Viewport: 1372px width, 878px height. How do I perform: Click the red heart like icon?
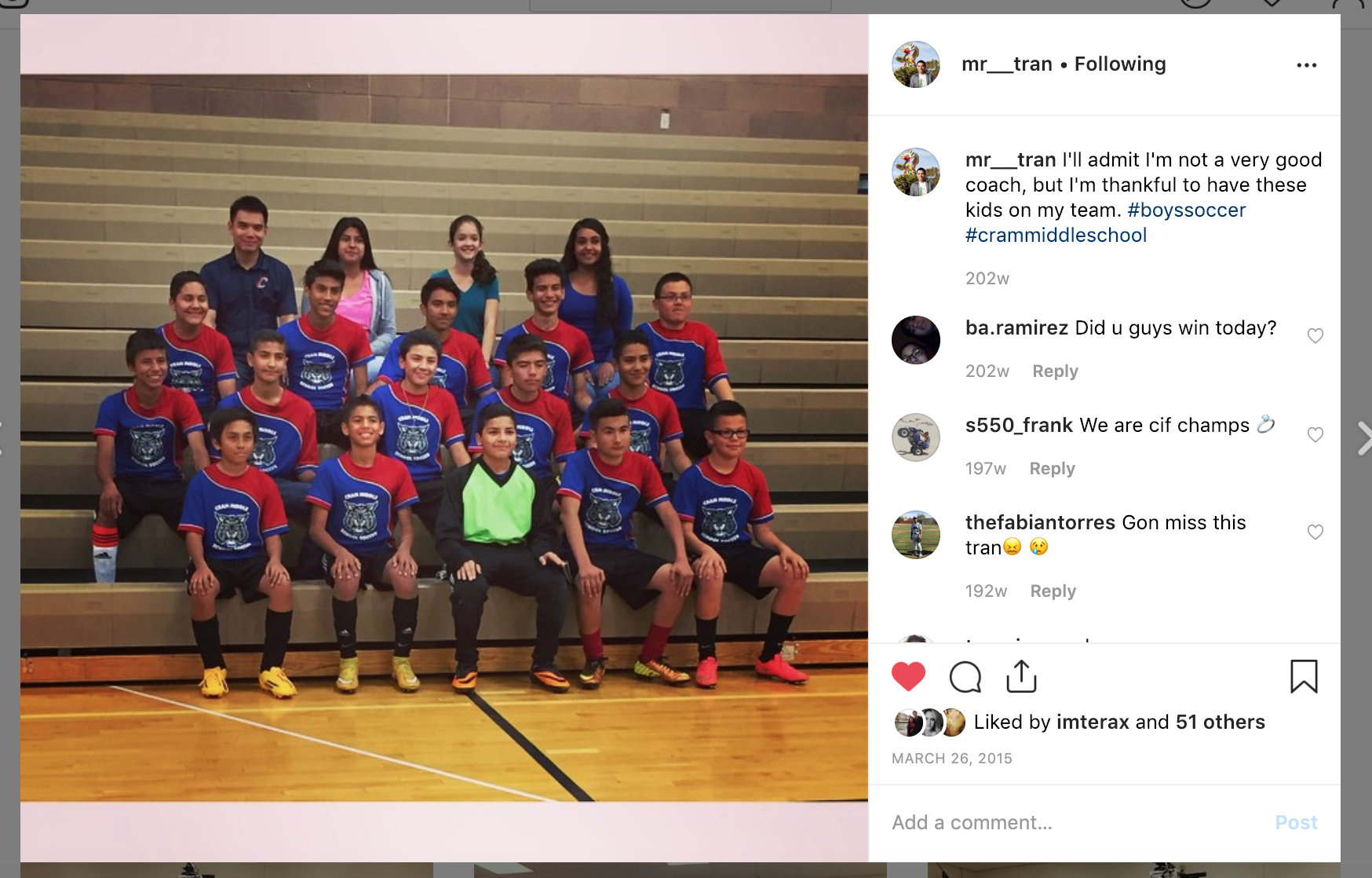pos(908,676)
